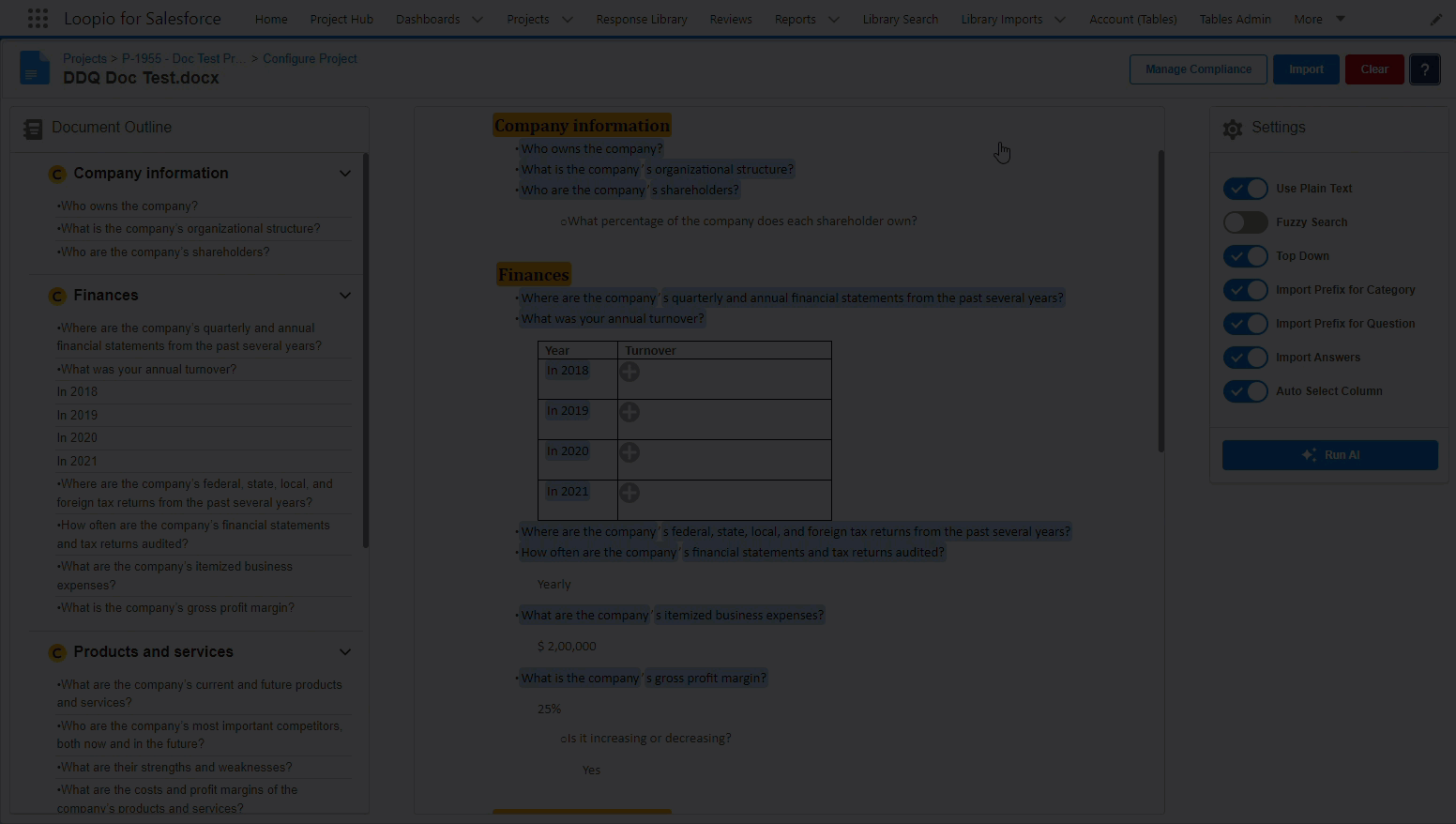Enable the Fuzzy Search toggle
The width and height of the screenshot is (1456, 824).
point(1246,222)
